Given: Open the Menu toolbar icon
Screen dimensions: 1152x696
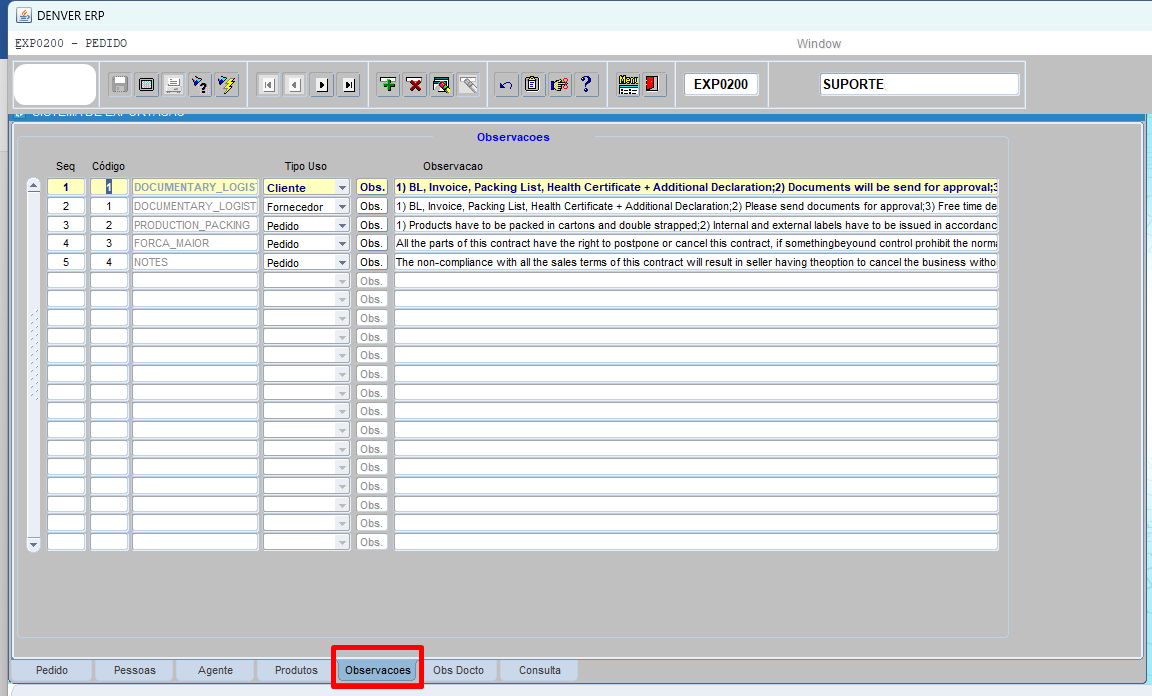Looking at the screenshot, I should (x=628, y=85).
